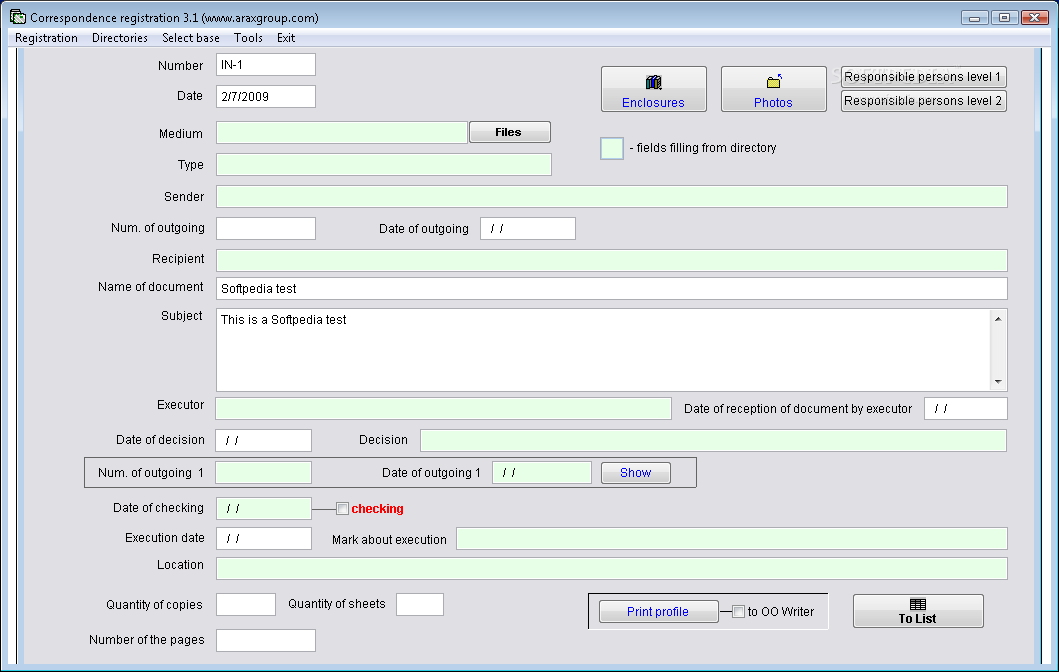Click the Subject scrollbar up arrow

(998, 319)
